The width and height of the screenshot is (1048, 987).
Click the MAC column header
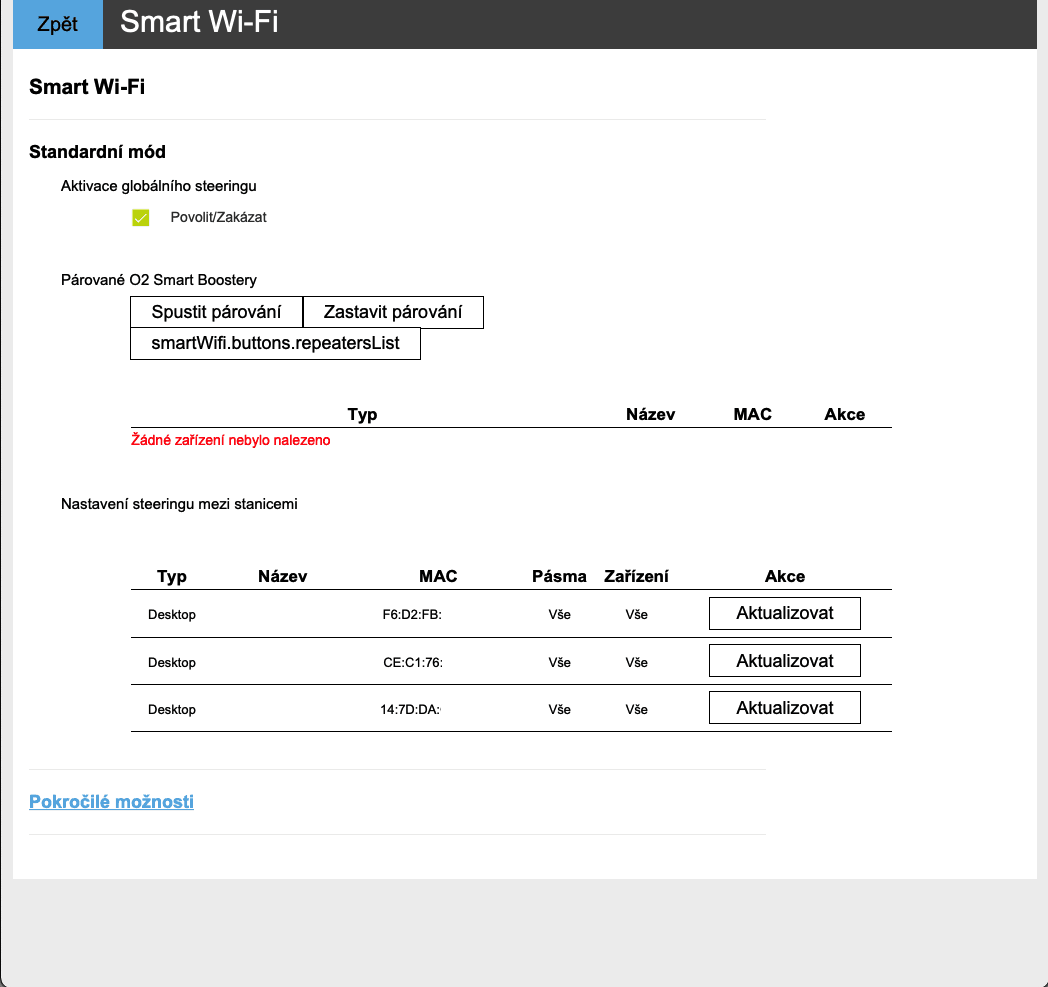pos(437,576)
